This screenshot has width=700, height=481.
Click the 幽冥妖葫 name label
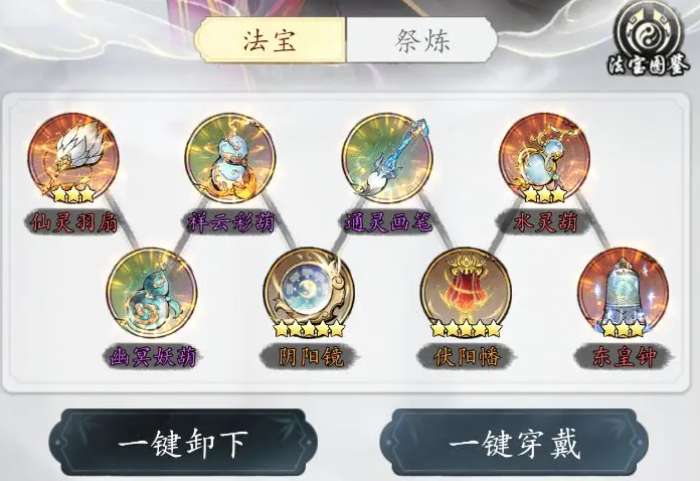[x=152, y=357]
